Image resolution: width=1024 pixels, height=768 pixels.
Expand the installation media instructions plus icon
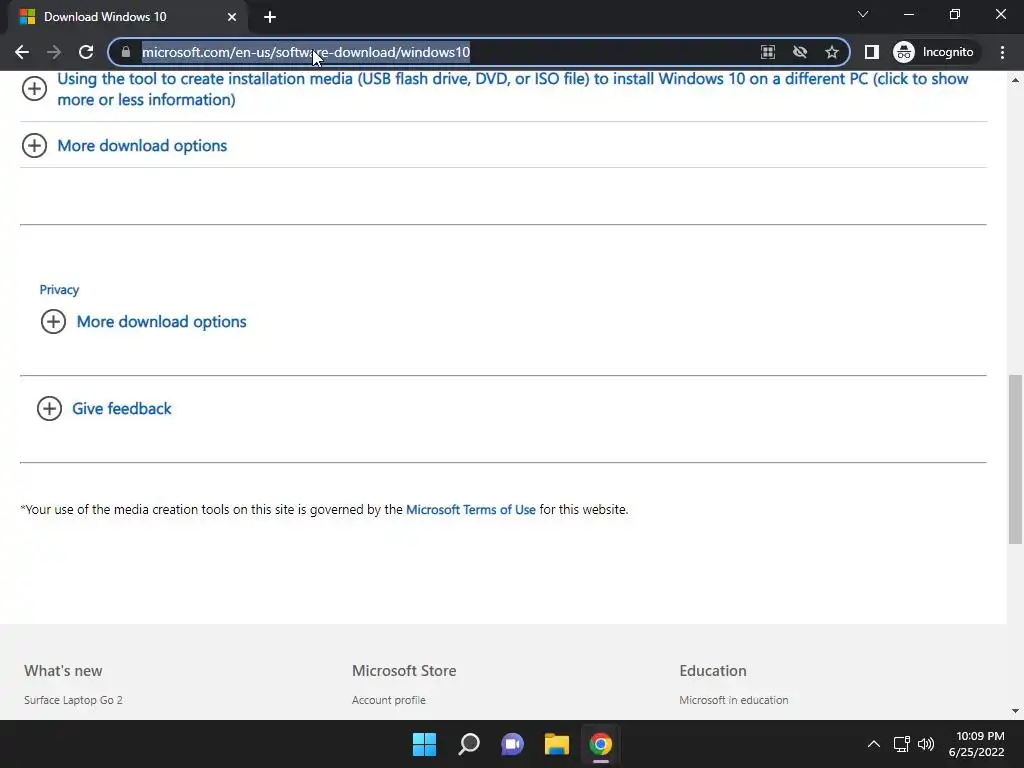pyautogui.click(x=35, y=88)
